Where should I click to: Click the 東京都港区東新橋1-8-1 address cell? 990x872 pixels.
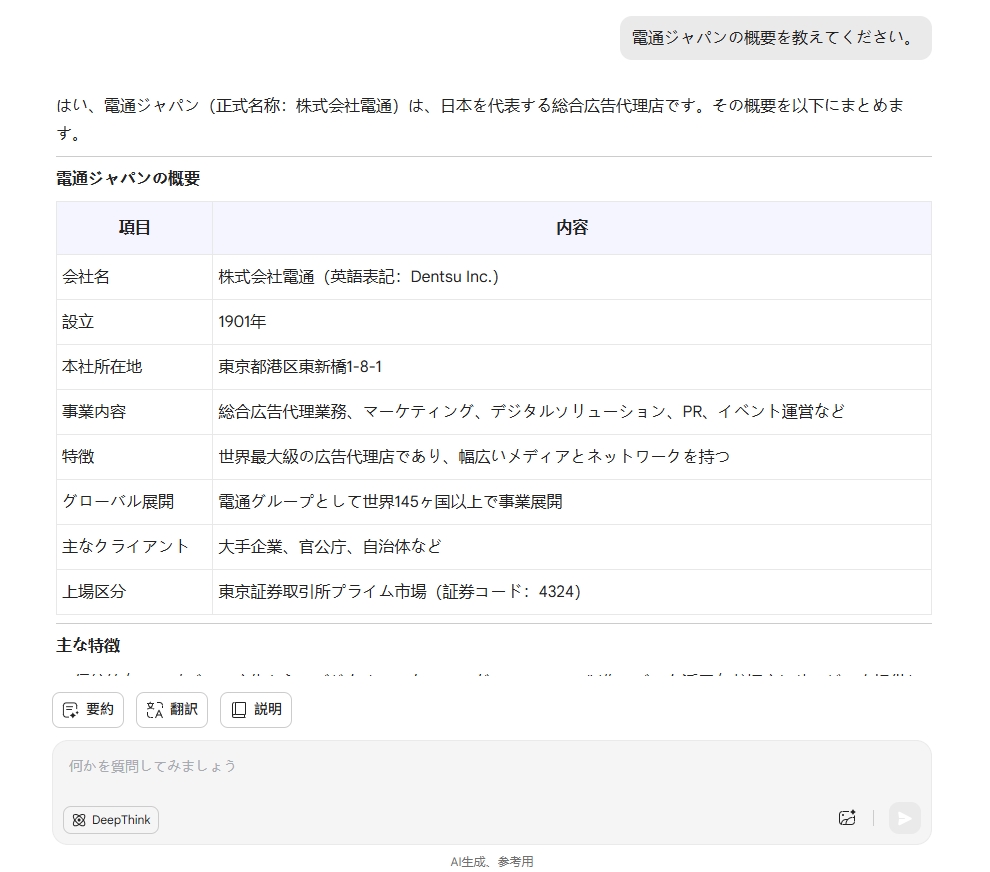(572, 367)
